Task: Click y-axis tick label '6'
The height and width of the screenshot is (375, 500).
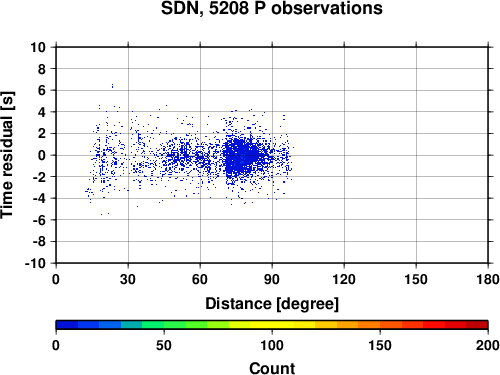Action: 42,90
